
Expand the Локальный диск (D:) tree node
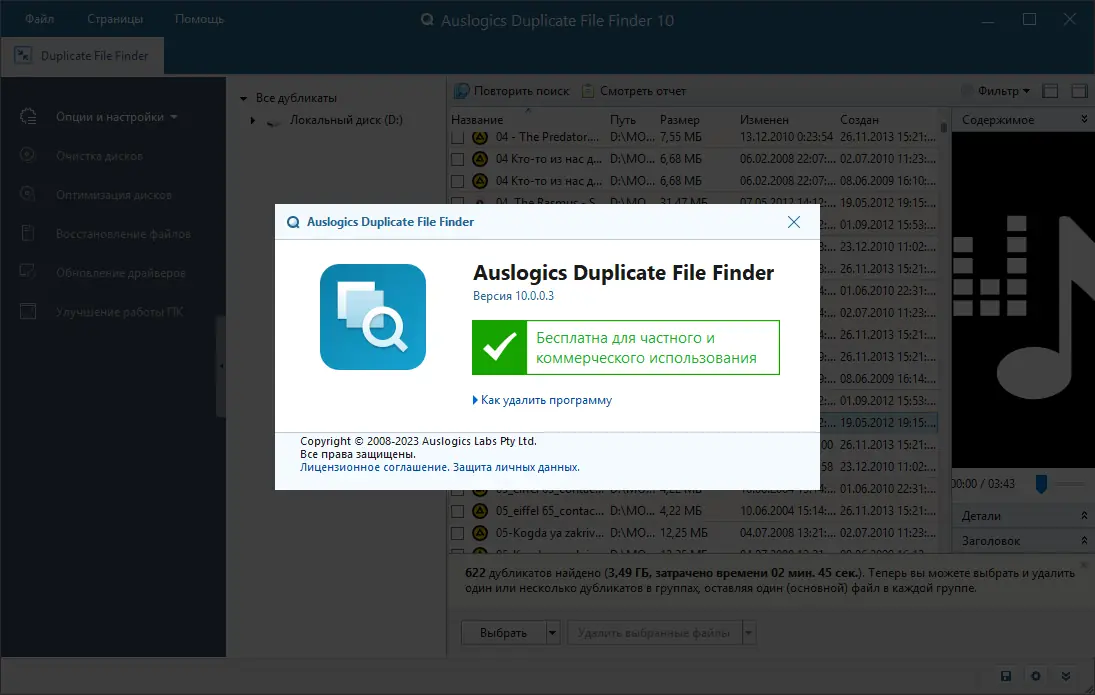(253, 120)
